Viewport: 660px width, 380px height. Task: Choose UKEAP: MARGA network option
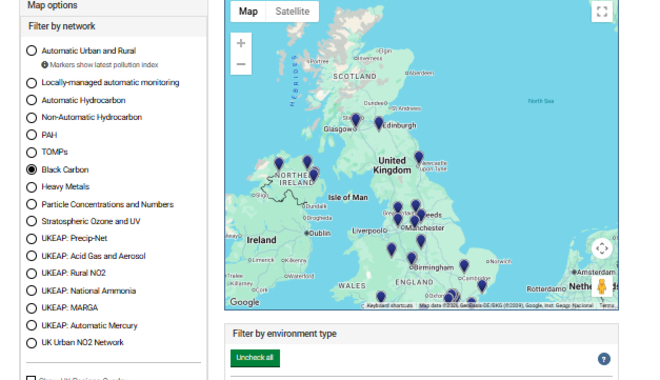pyautogui.click(x=32, y=308)
